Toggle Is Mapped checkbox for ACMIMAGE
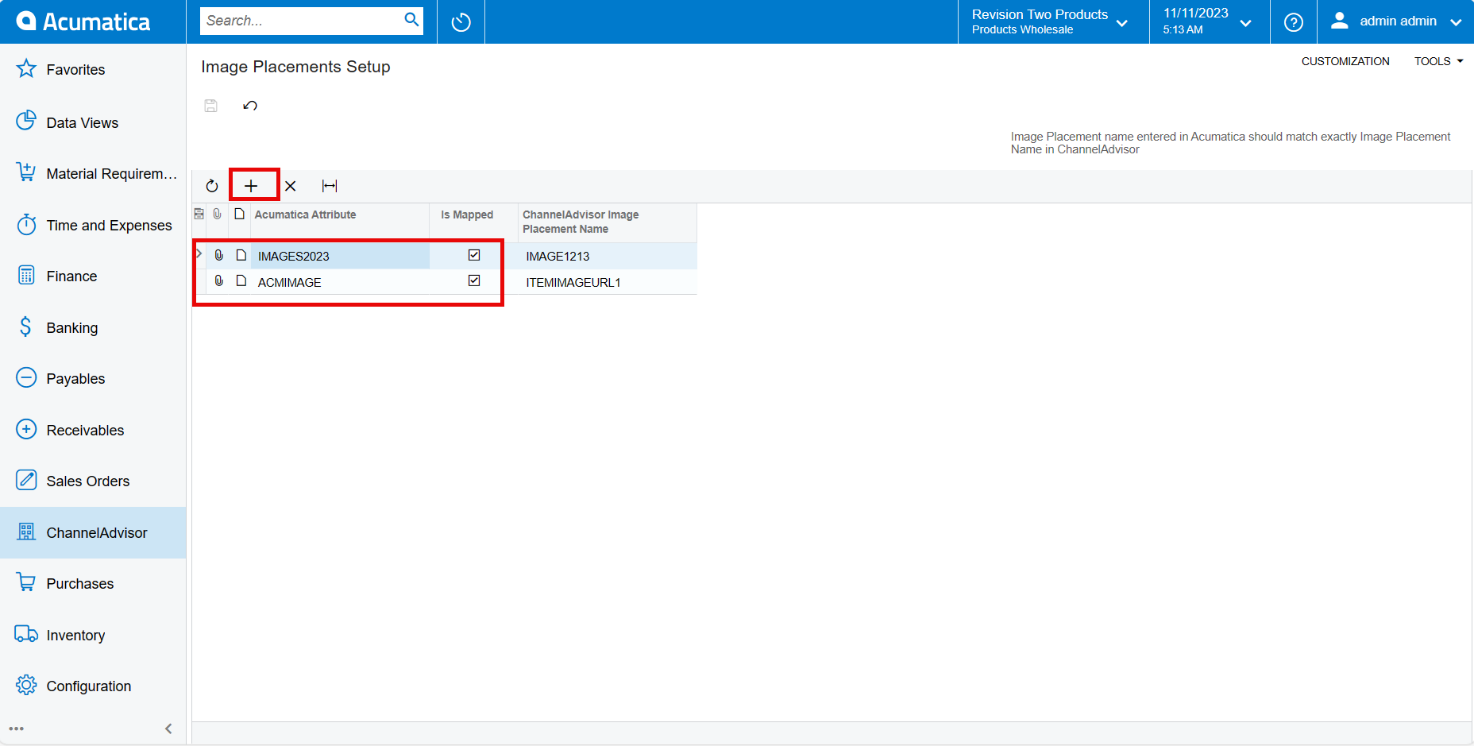 point(474,281)
